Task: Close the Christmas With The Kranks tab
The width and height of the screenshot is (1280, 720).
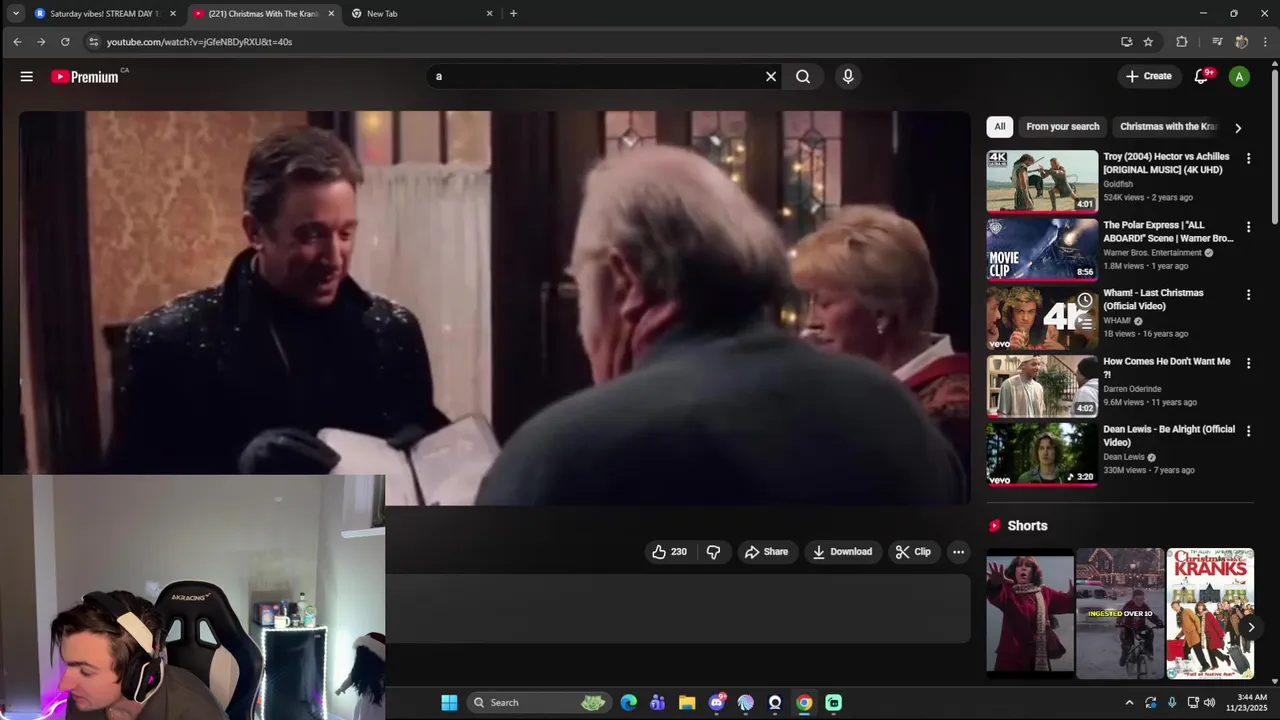Action: [331, 14]
